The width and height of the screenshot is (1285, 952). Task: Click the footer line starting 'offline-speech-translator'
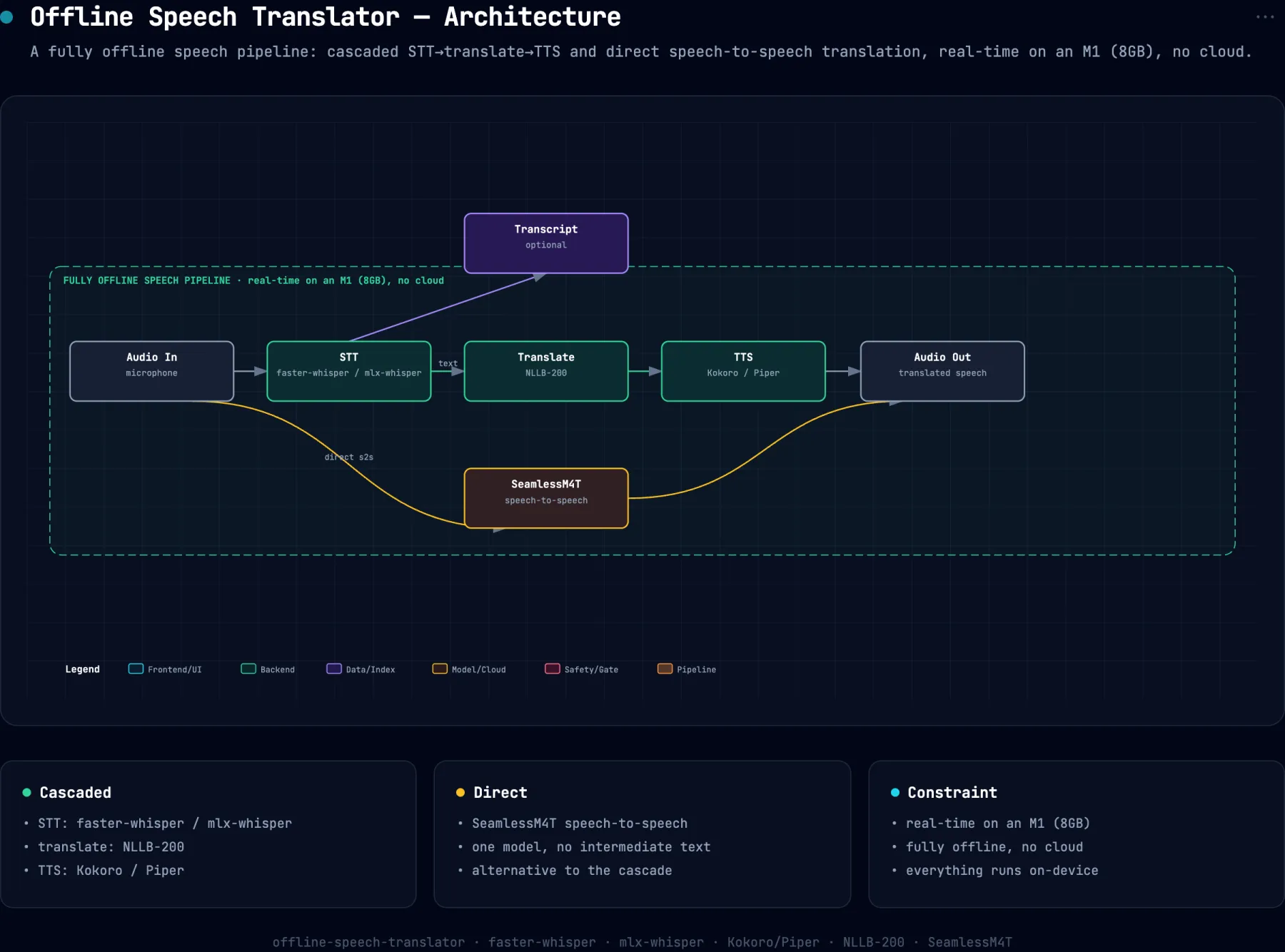tap(642, 942)
